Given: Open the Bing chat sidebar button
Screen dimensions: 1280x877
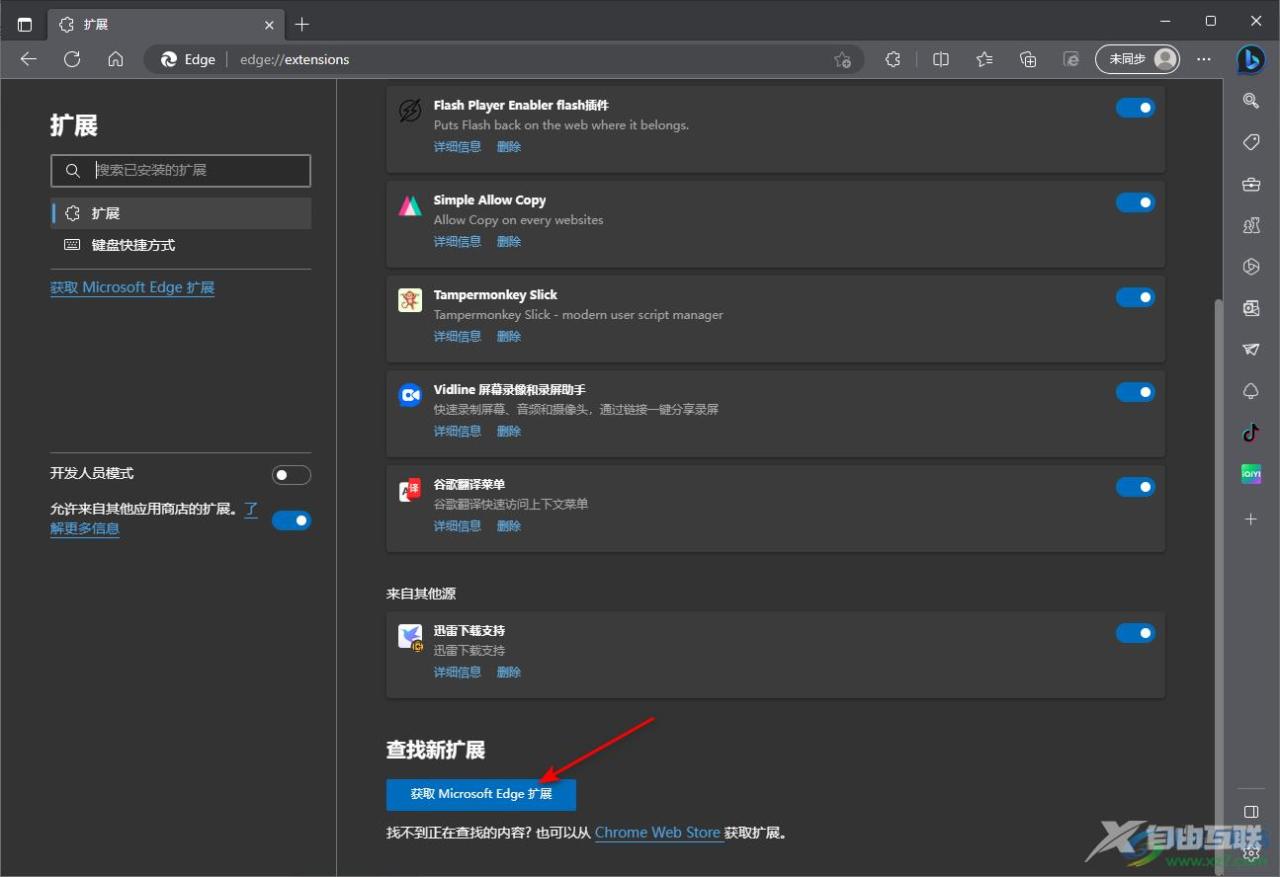Looking at the screenshot, I should pyautogui.click(x=1251, y=60).
